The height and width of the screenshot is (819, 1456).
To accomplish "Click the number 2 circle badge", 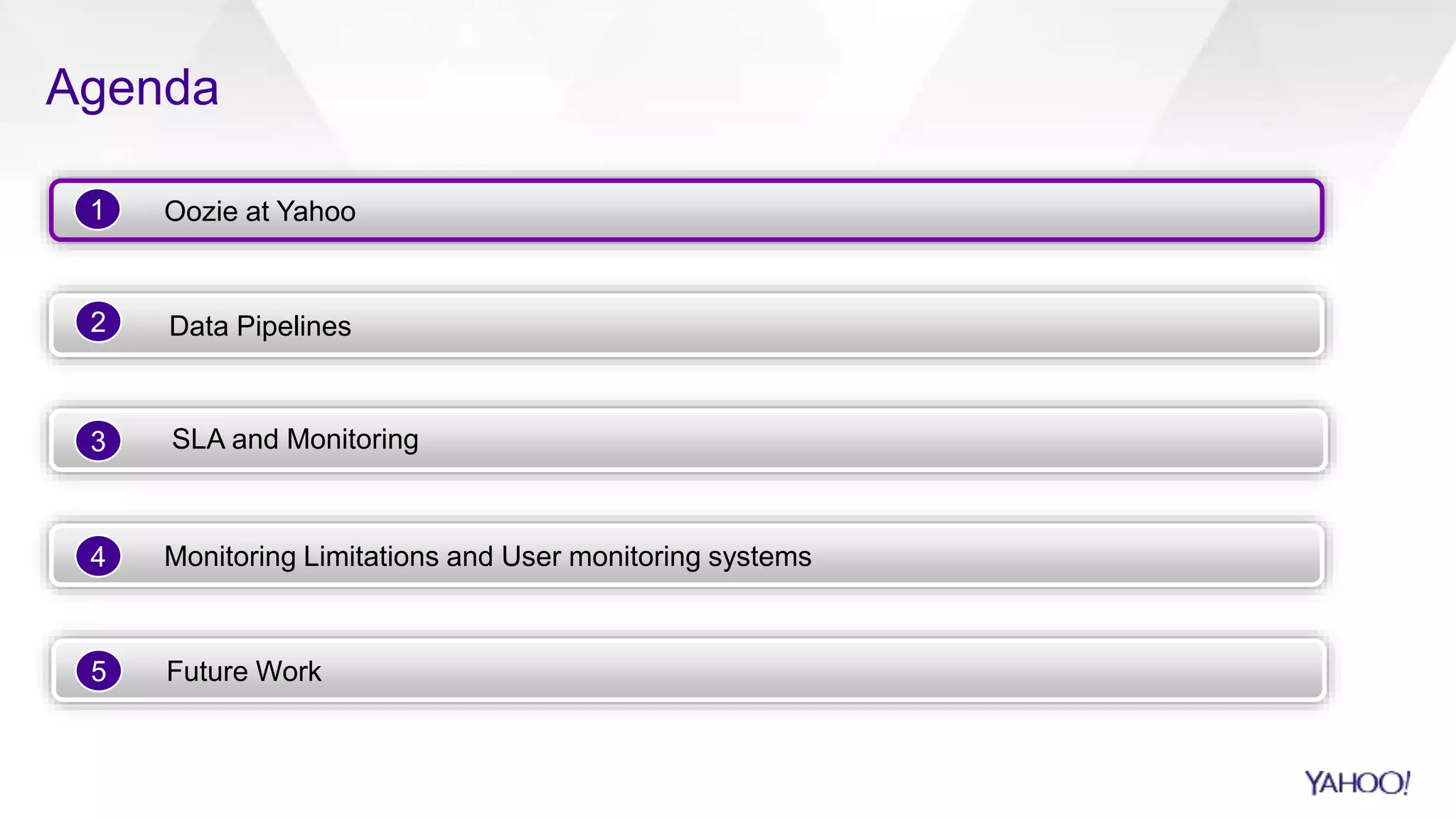I will (x=98, y=322).
